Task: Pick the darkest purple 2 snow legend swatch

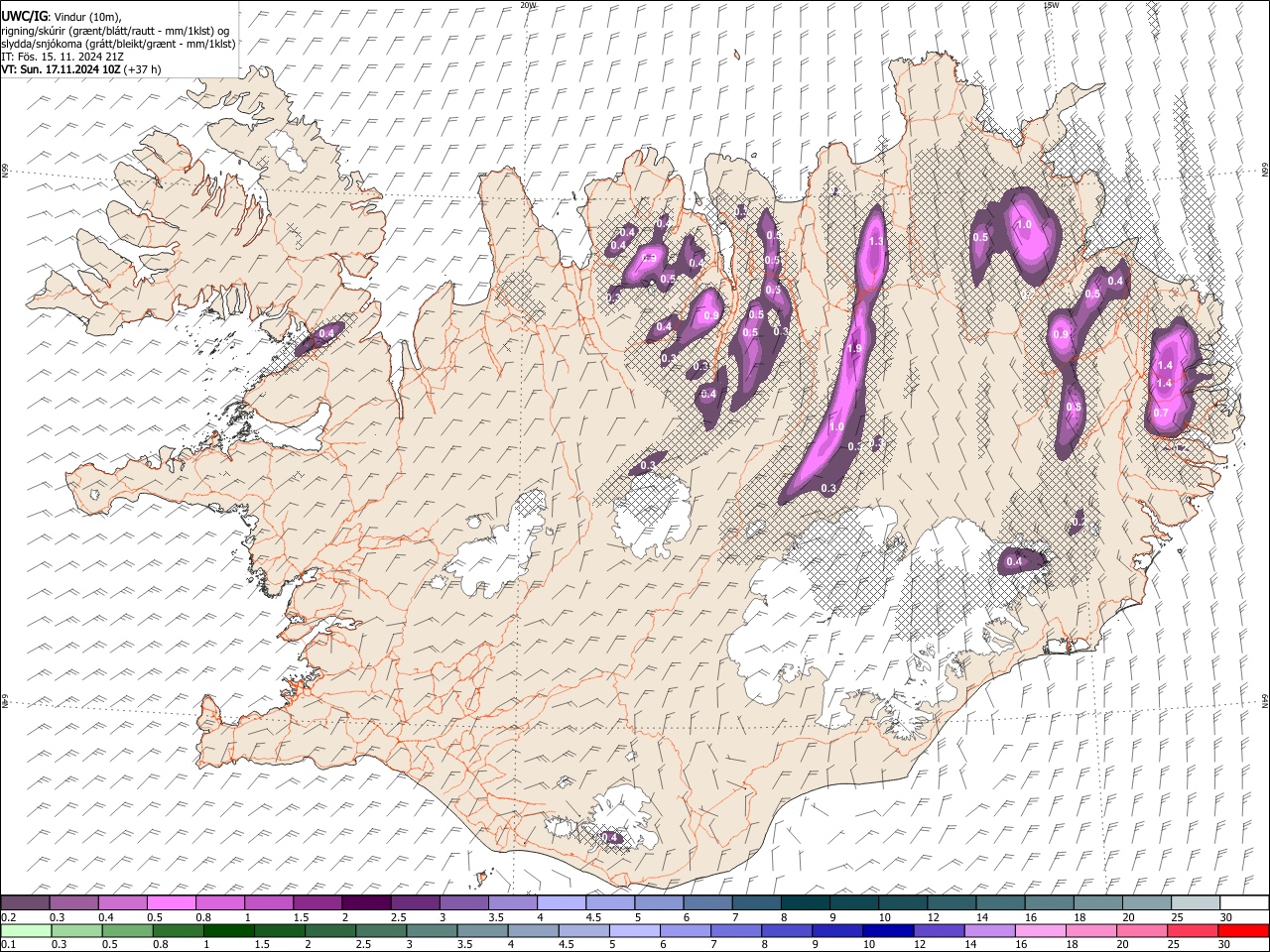Action: tap(366, 903)
